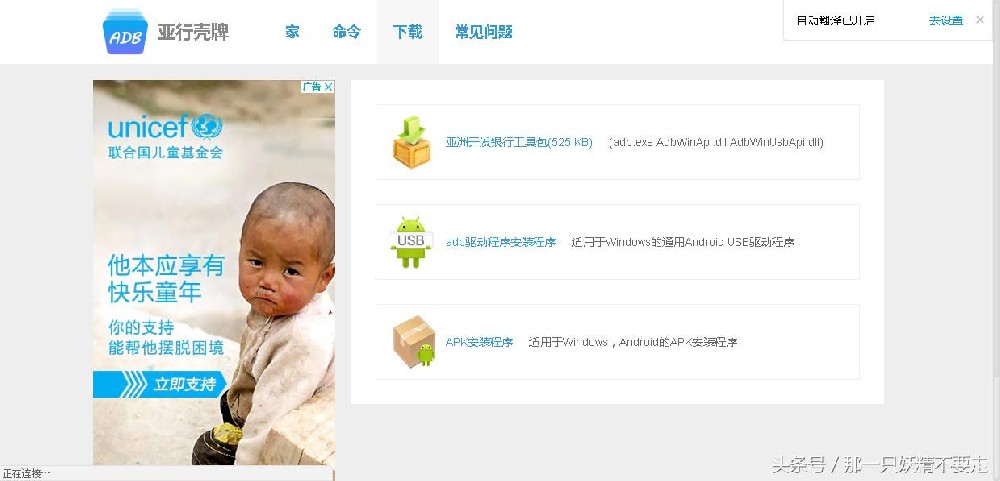Open the 家 home menu item
This screenshot has height=481, width=1000.
(292, 32)
